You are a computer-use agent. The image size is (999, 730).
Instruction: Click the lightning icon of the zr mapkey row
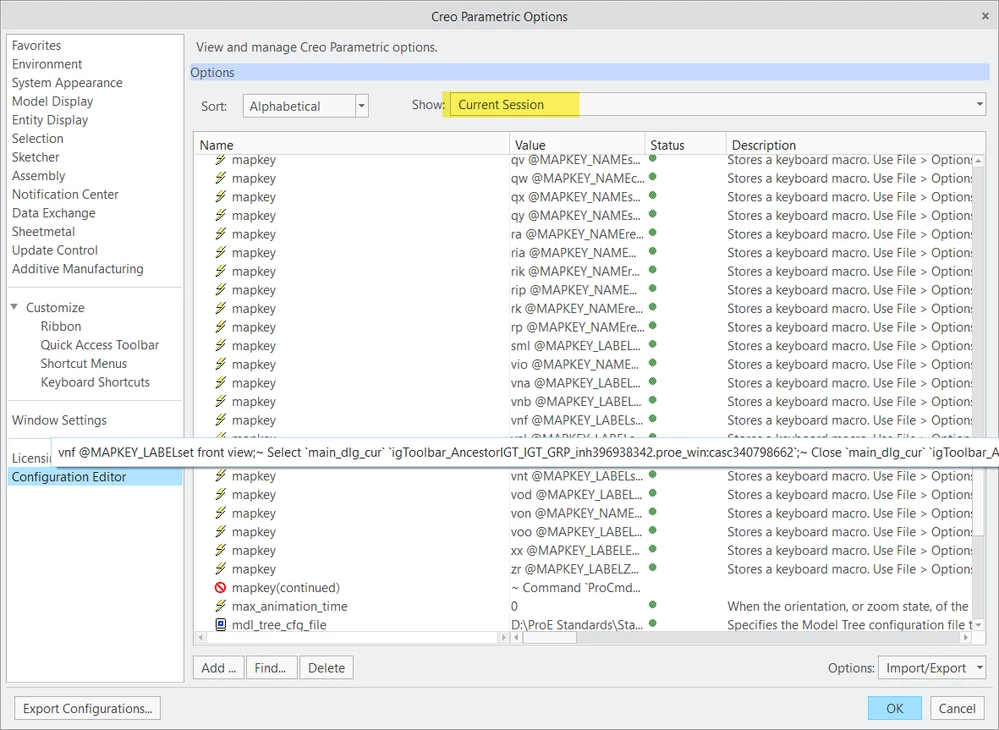(220, 568)
